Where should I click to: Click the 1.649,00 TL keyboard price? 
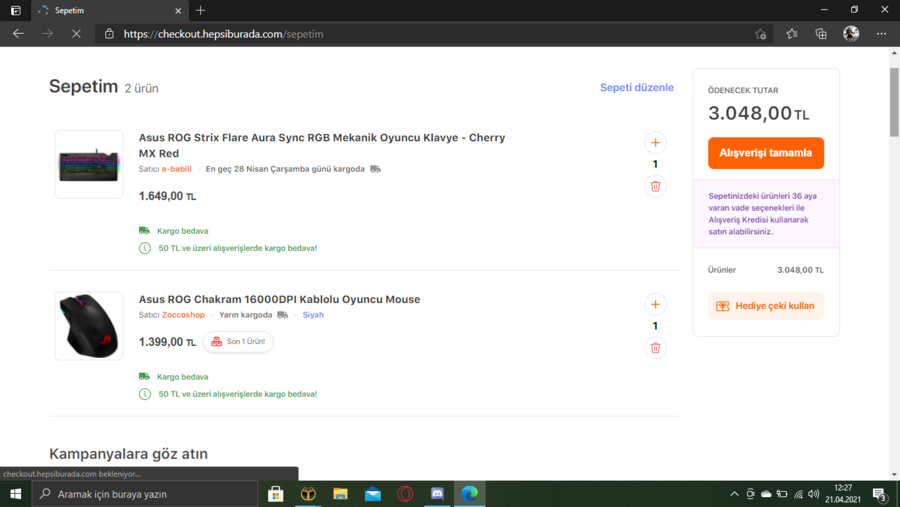point(167,196)
